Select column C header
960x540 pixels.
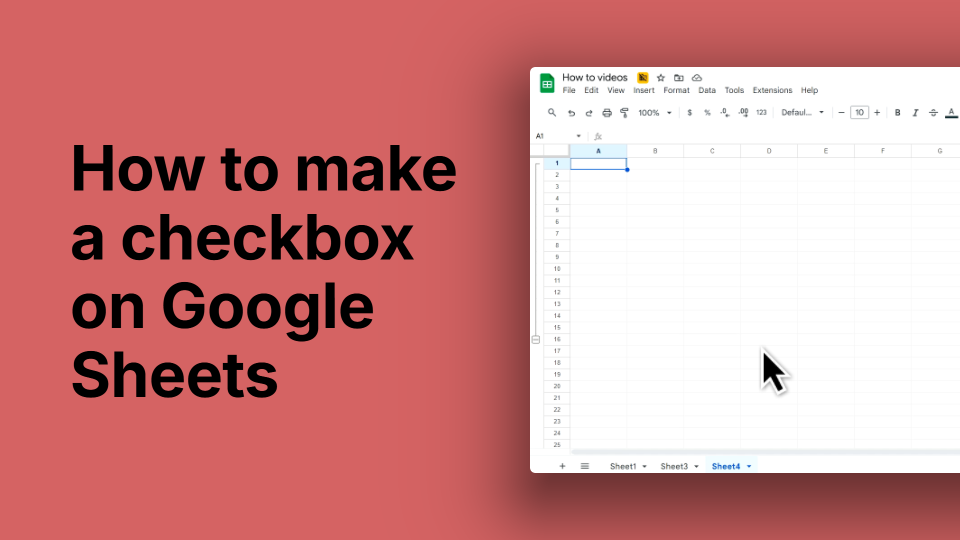click(712, 151)
